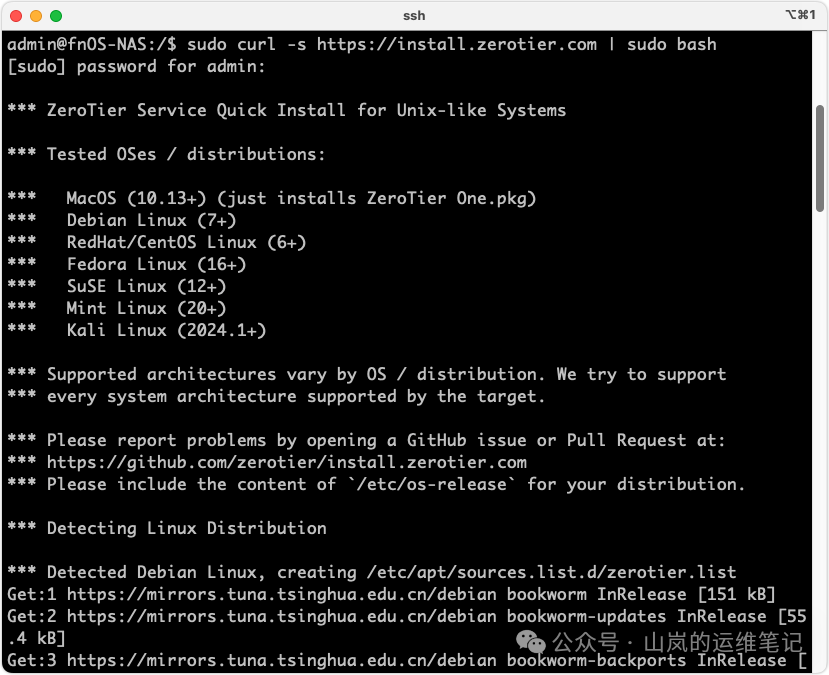Click the Kali Linux (2024.1+) entry
The width and height of the screenshot is (829, 675).
pyautogui.click(x=166, y=330)
